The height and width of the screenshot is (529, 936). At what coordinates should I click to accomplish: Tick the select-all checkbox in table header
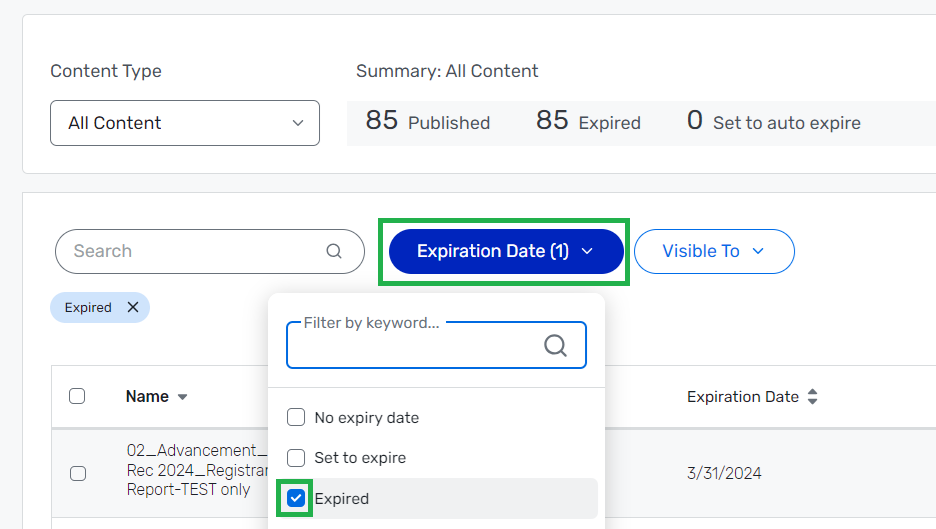(77, 396)
